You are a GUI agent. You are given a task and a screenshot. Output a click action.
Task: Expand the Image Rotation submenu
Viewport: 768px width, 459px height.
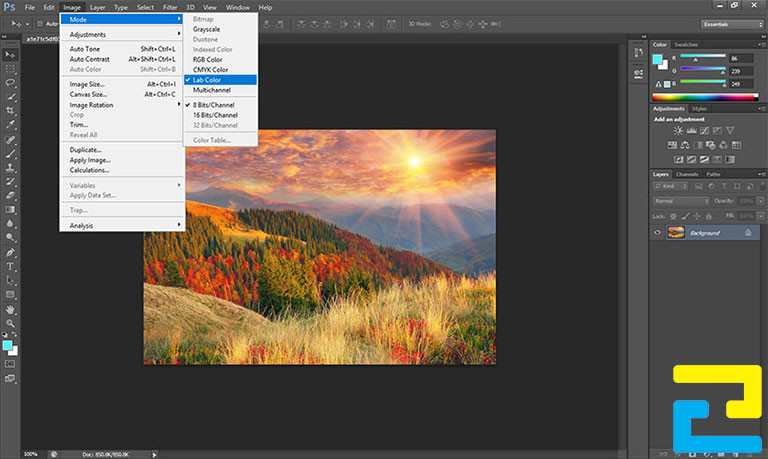coord(122,105)
